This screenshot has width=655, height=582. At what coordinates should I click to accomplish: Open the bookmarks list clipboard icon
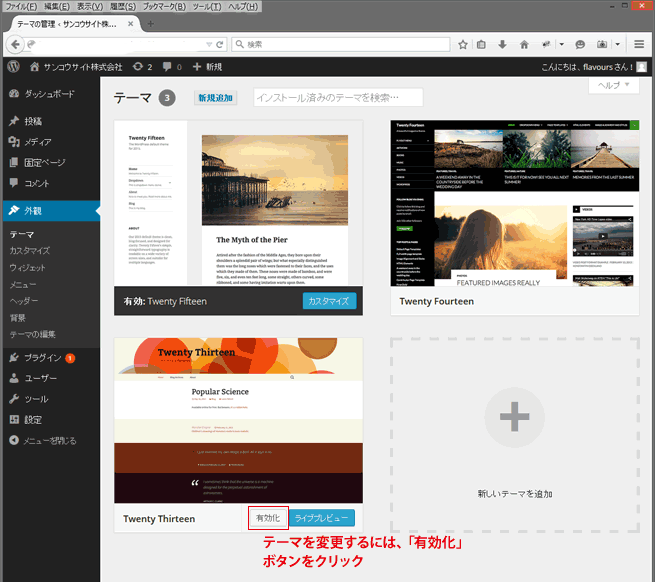(481, 44)
